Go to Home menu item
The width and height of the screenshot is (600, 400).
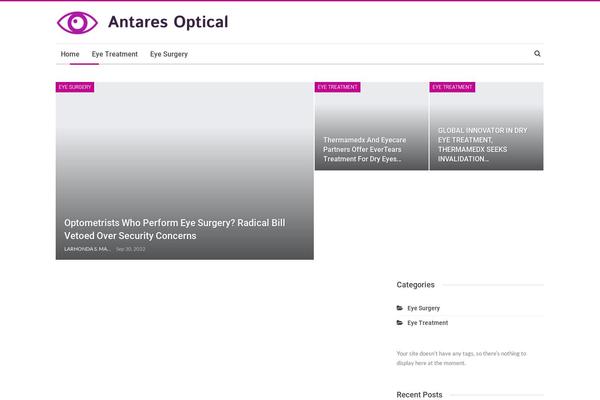(x=70, y=54)
